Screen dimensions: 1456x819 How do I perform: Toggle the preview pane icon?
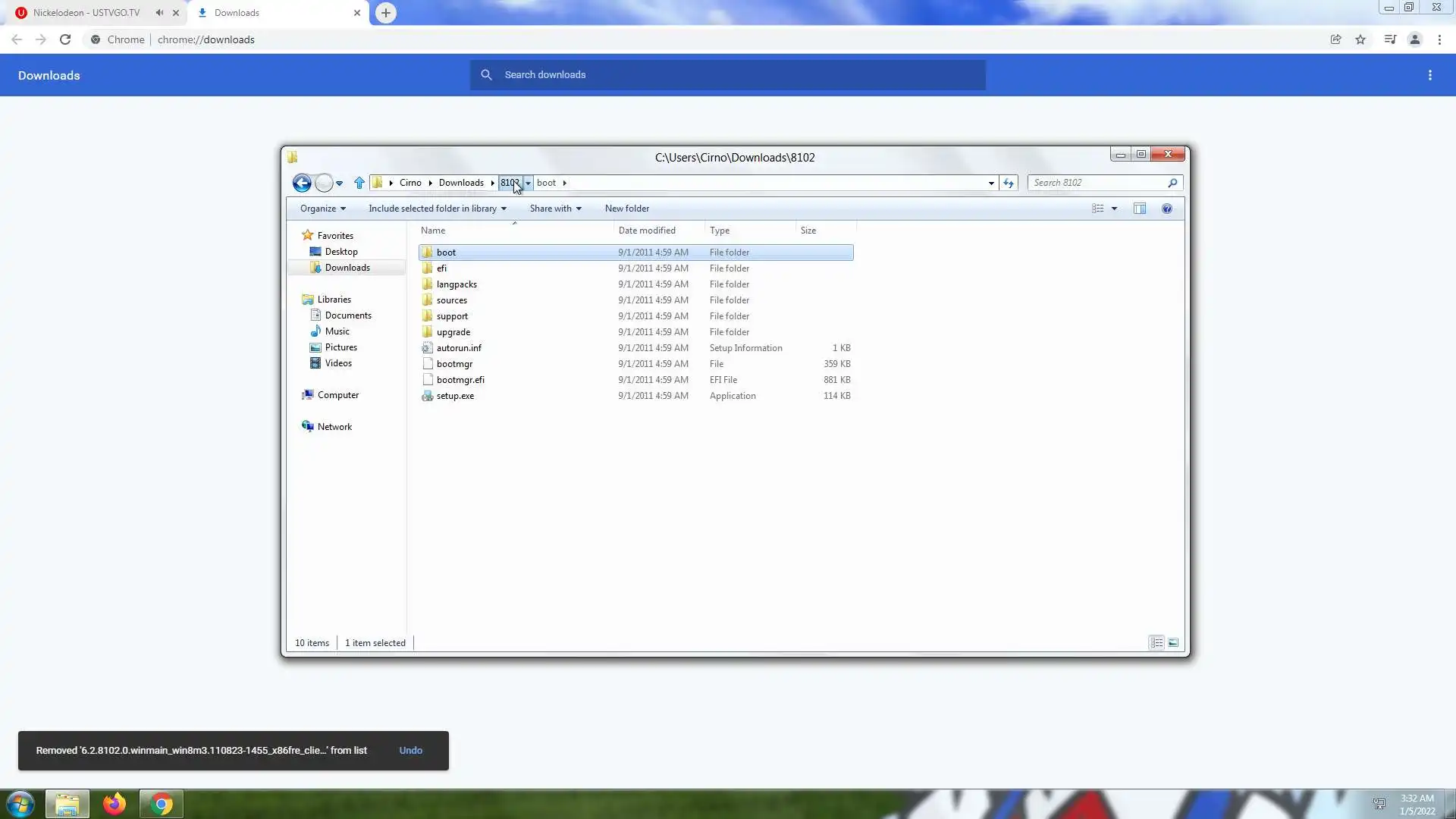[1140, 209]
